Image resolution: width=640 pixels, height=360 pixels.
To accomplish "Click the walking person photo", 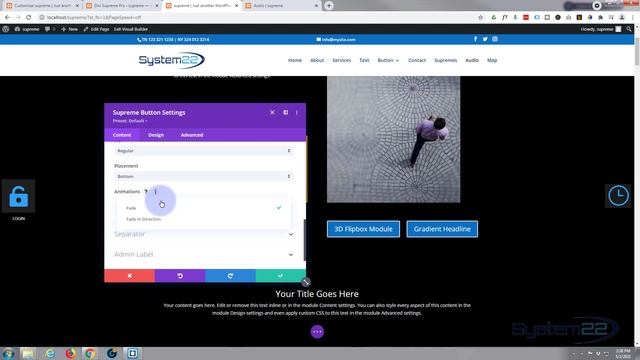I will [x=393, y=139].
